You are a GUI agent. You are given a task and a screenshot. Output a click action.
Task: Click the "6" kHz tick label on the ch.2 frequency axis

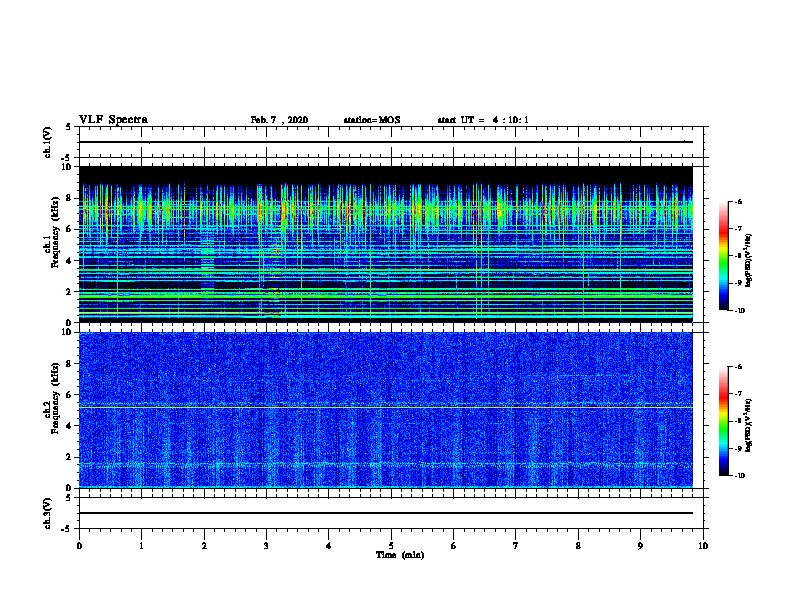coord(69,395)
